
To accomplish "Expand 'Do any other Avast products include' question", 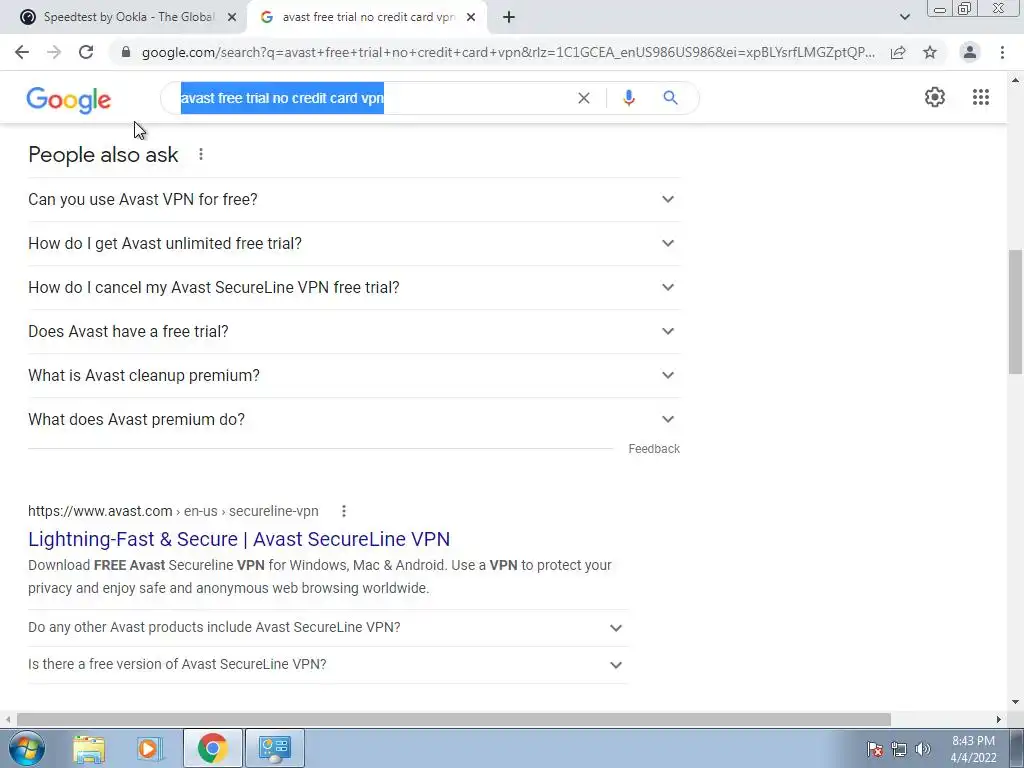I will click(328, 628).
